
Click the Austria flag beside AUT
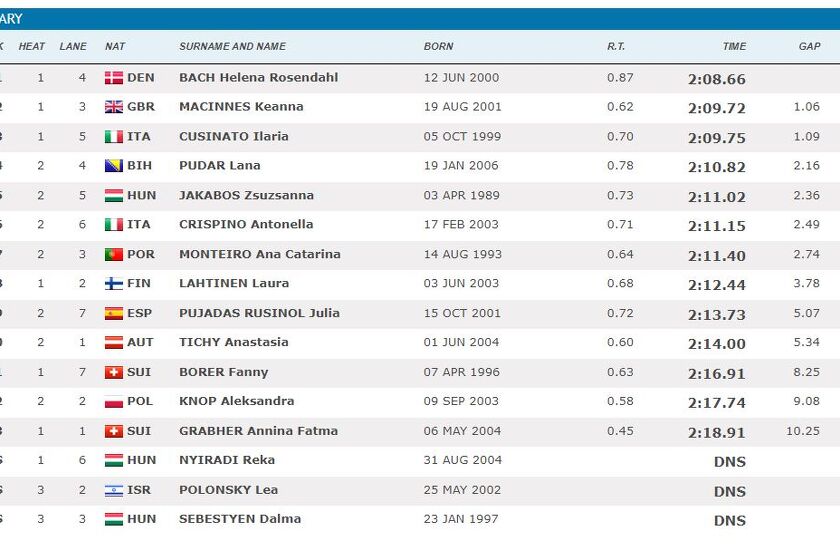point(114,342)
